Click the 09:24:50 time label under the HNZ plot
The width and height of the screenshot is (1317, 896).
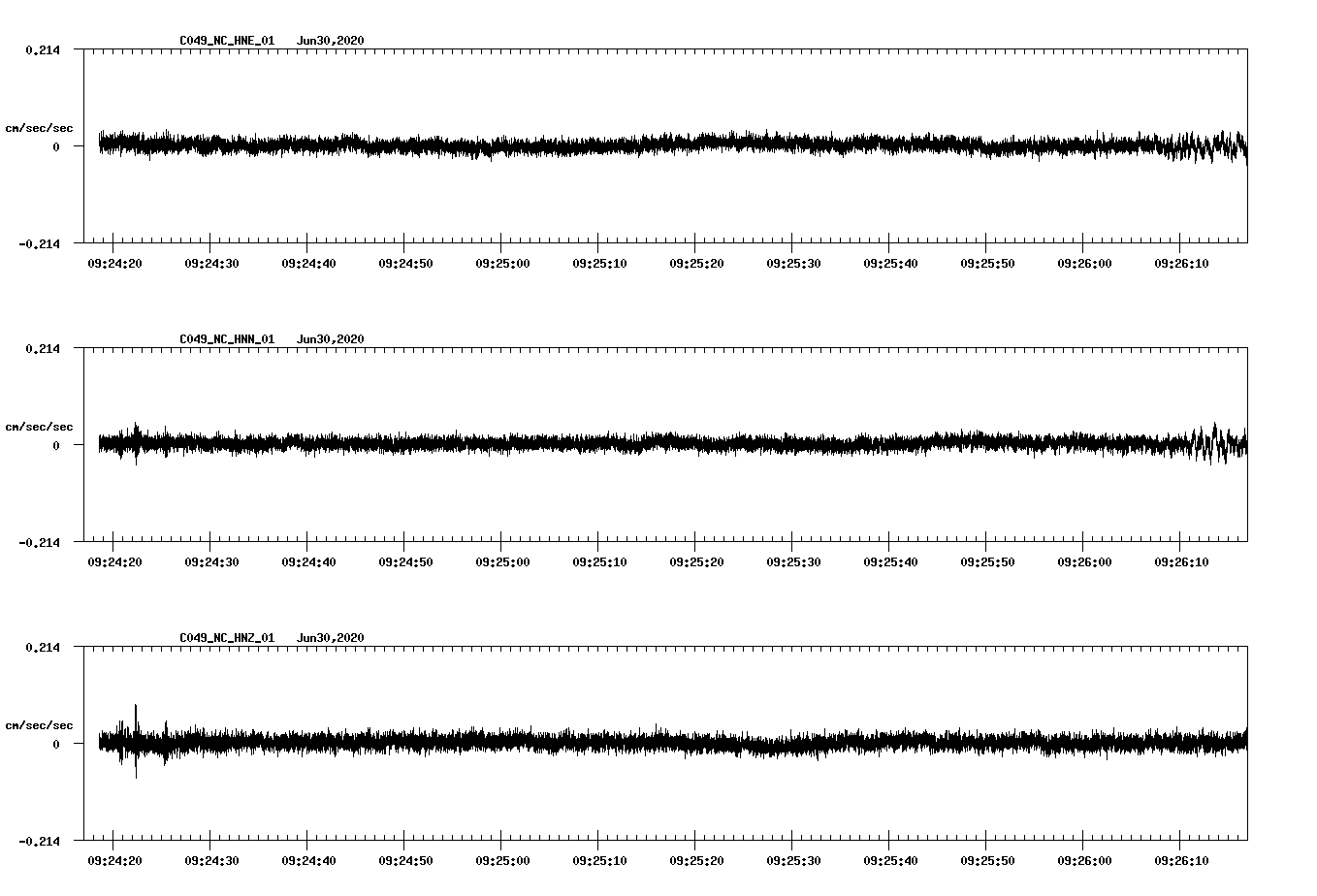tap(405, 860)
